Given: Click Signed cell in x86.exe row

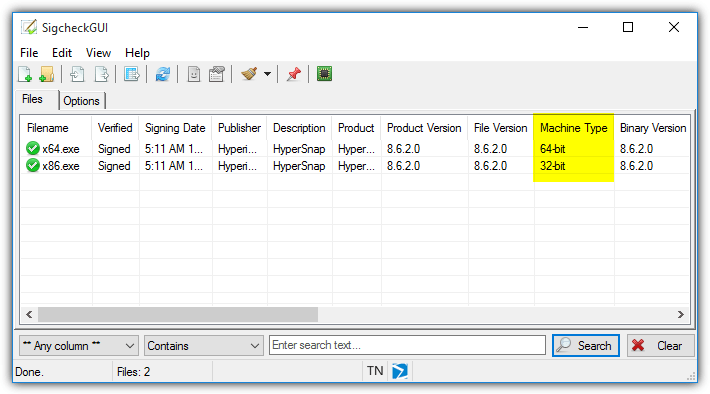Looking at the screenshot, I should (x=114, y=166).
